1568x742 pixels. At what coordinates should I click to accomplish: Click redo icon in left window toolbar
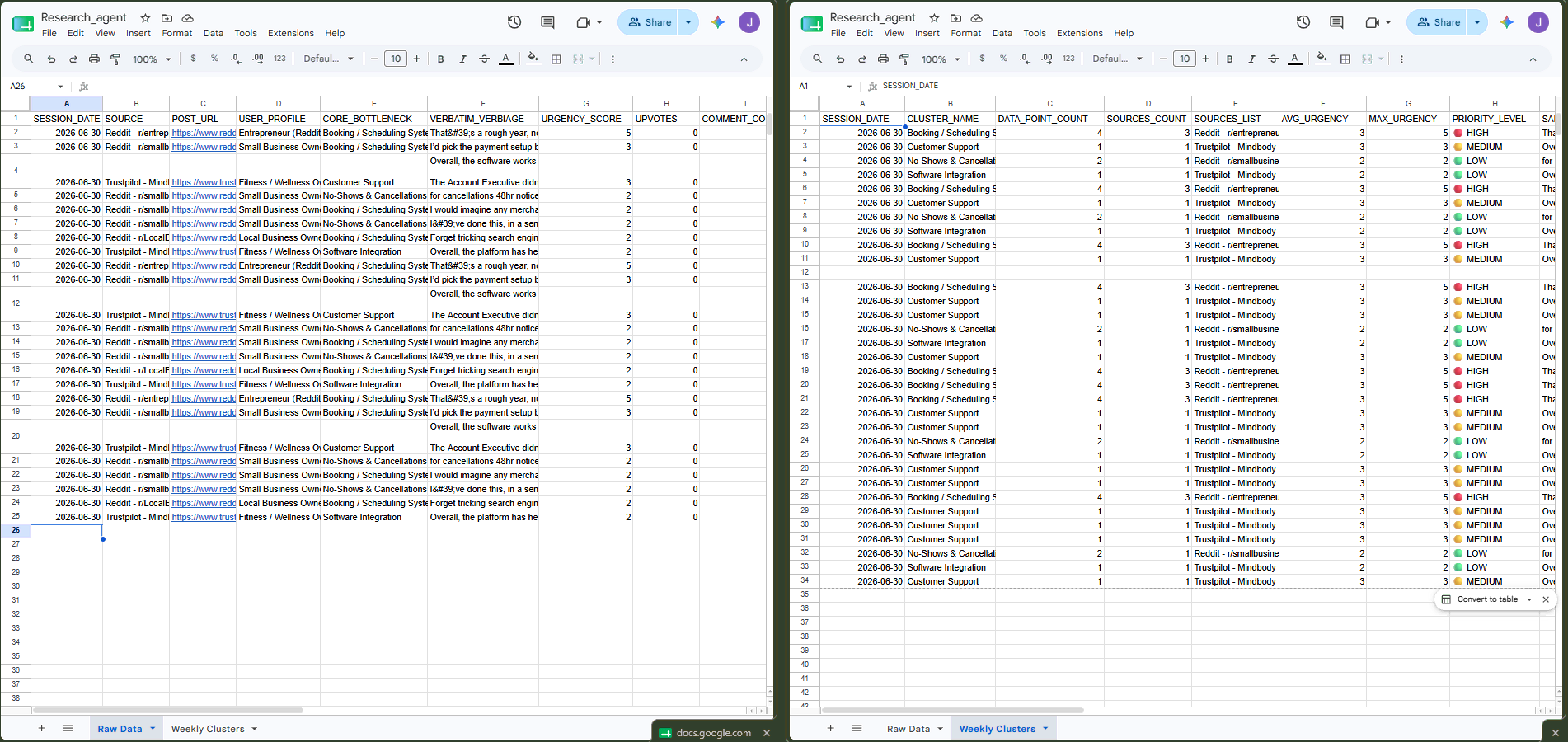pyautogui.click(x=73, y=59)
